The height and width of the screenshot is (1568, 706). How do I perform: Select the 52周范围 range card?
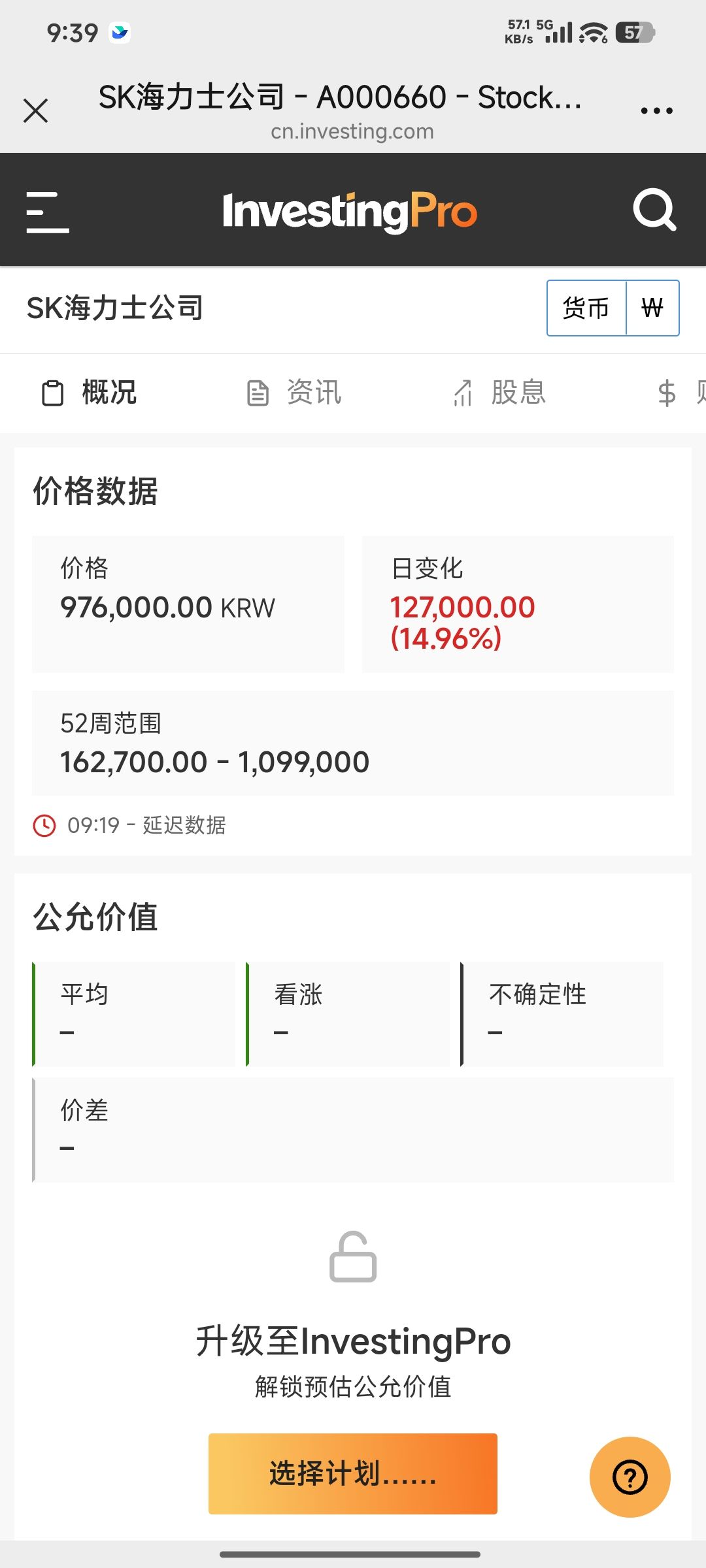click(353, 743)
